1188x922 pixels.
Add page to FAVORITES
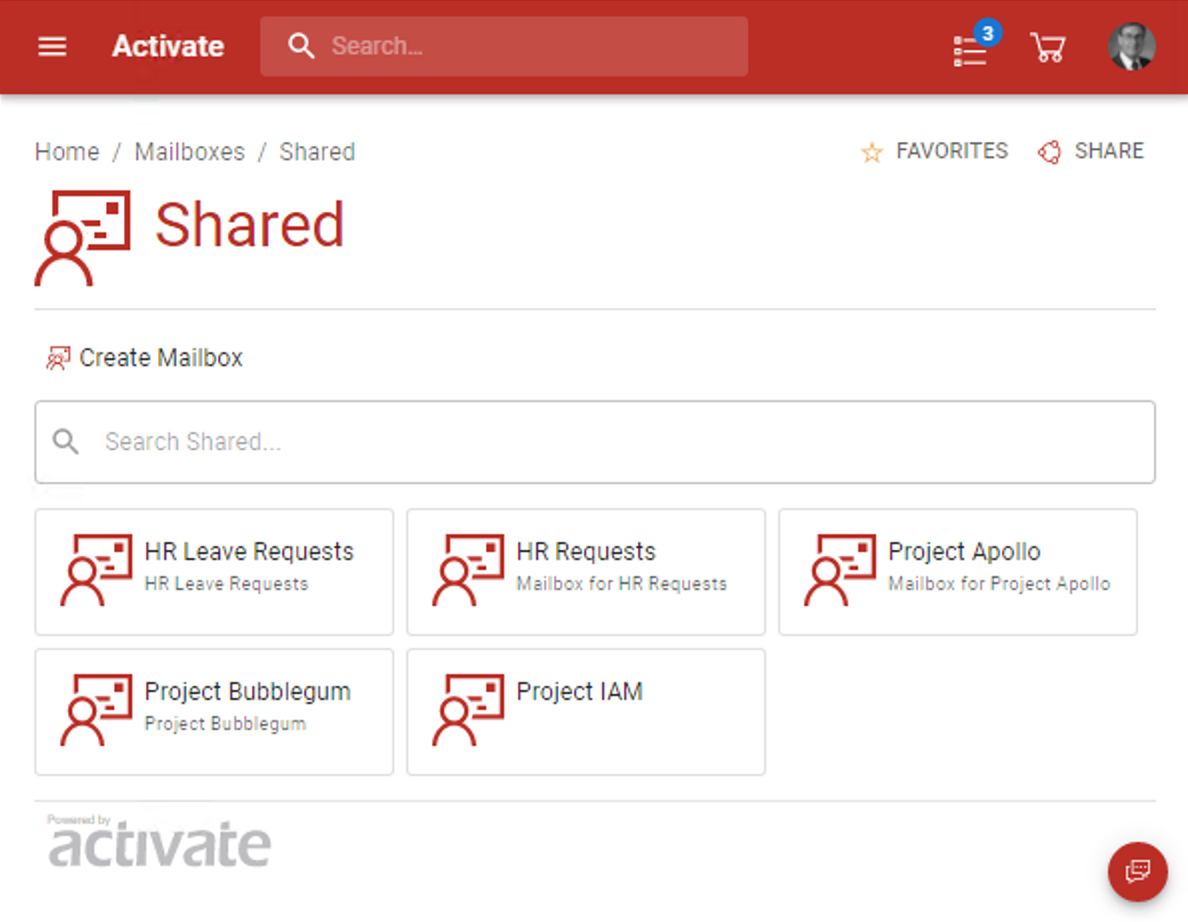coord(952,151)
